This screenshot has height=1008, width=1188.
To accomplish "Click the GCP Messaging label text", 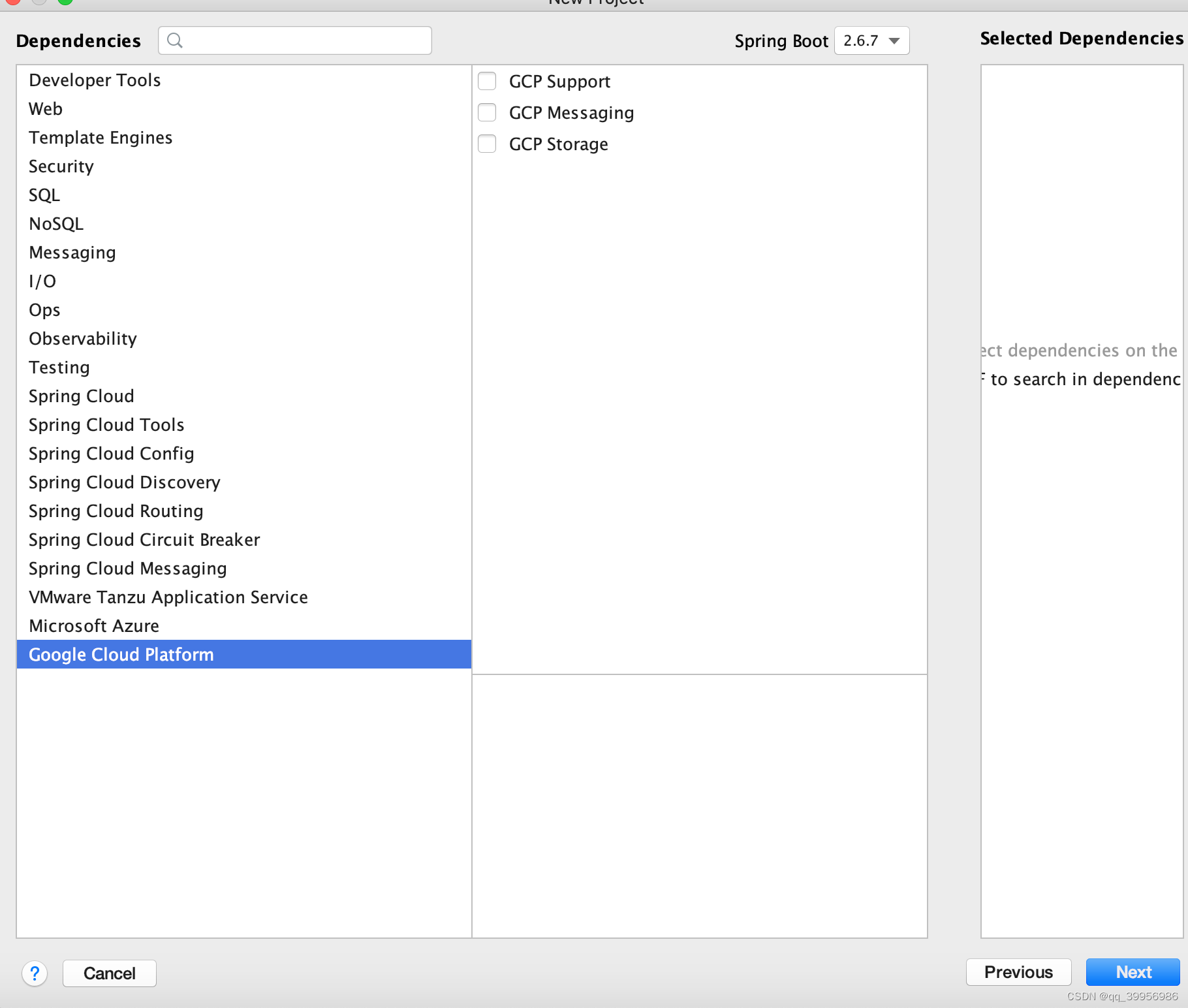I will 571,113.
